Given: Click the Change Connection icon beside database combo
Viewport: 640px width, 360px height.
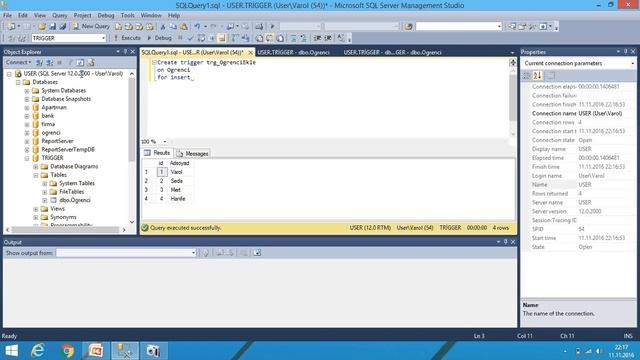Looking at the screenshot, I should point(22,38).
